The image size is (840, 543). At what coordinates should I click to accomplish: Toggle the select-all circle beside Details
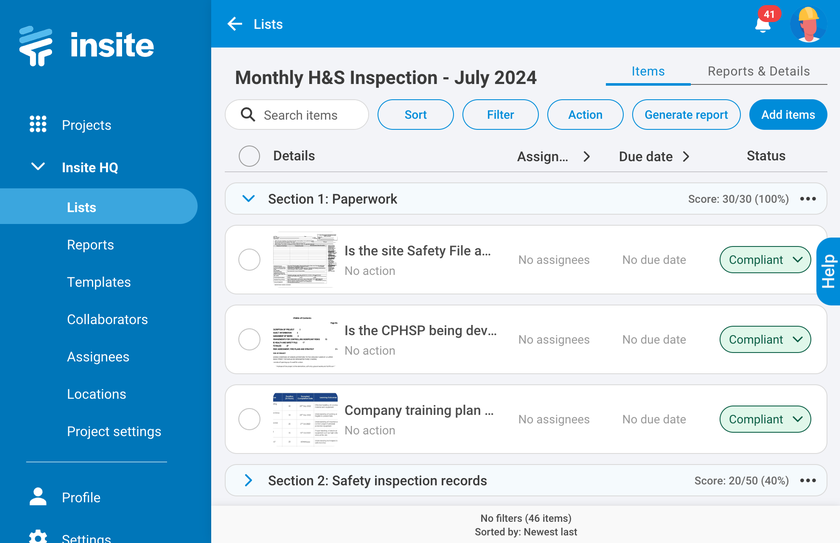point(249,156)
